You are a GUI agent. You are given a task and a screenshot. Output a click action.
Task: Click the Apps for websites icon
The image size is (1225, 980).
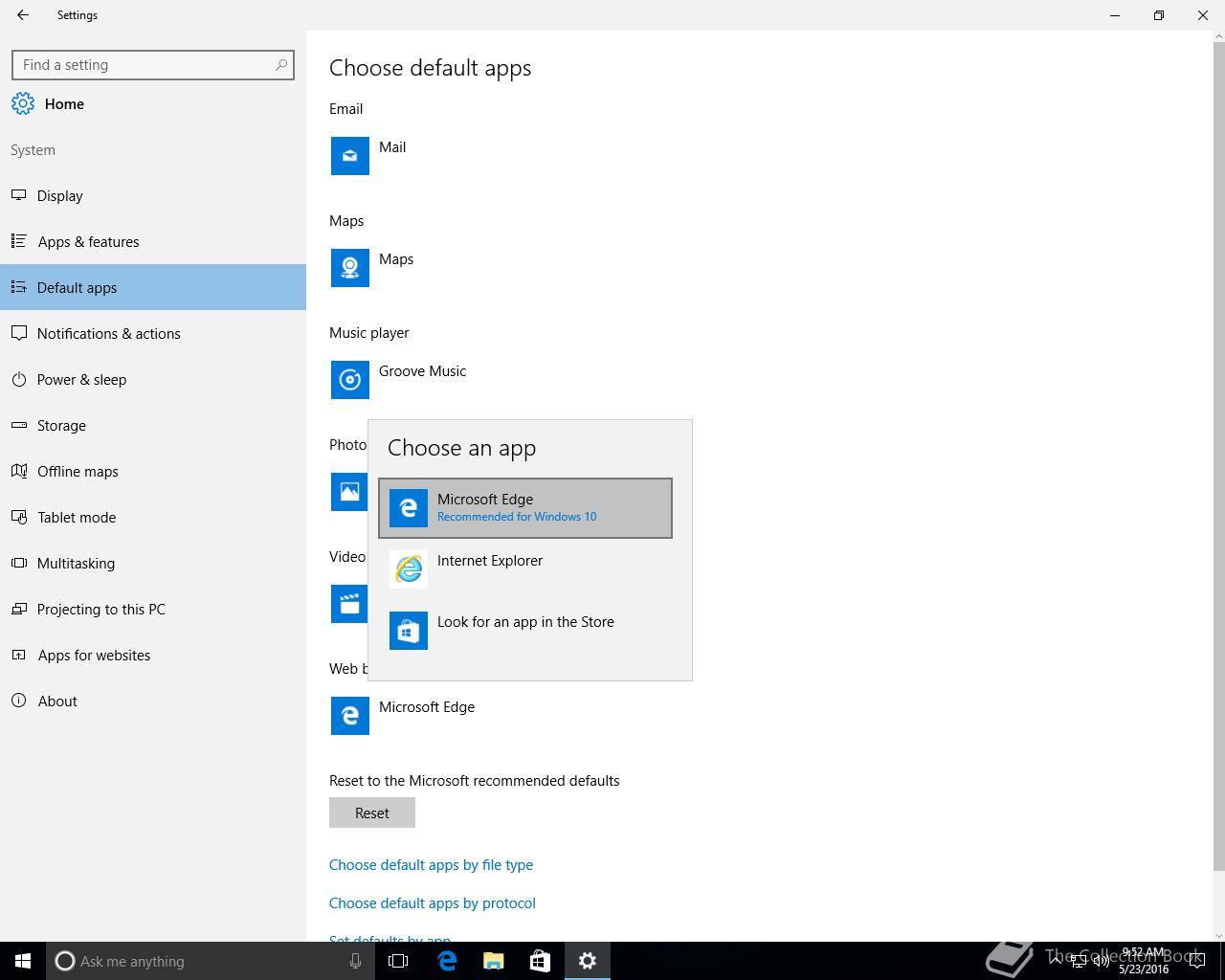(x=18, y=655)
